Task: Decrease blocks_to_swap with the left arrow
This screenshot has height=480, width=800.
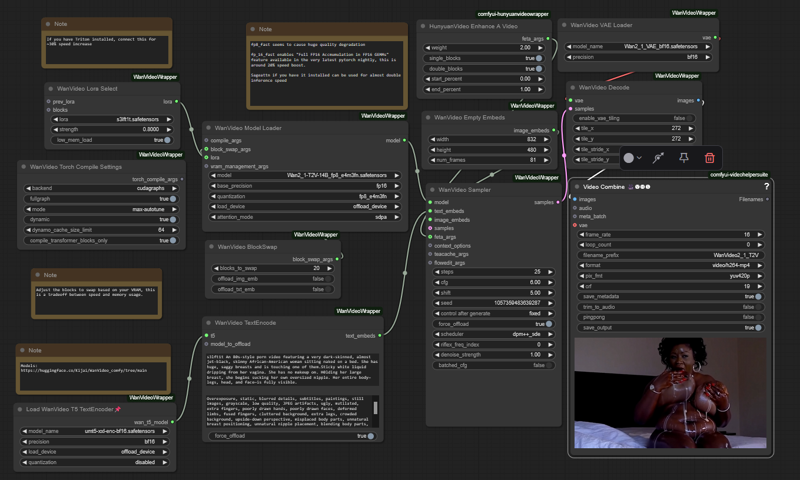Action: (x=215, y=268)
